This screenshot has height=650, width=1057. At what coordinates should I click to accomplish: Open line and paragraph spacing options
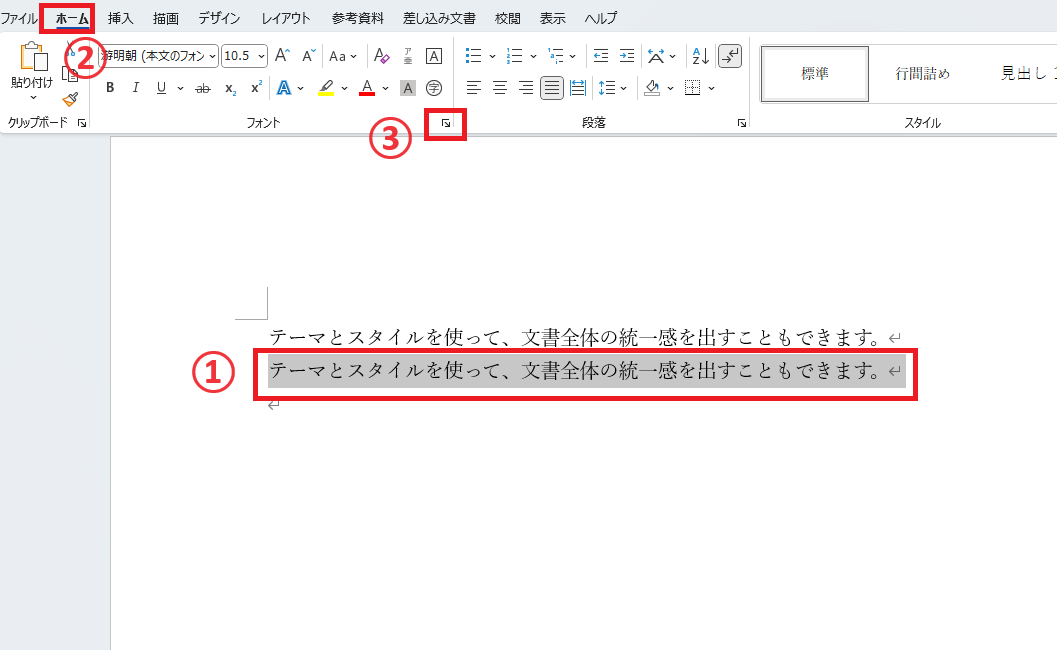tap(607, 88)
